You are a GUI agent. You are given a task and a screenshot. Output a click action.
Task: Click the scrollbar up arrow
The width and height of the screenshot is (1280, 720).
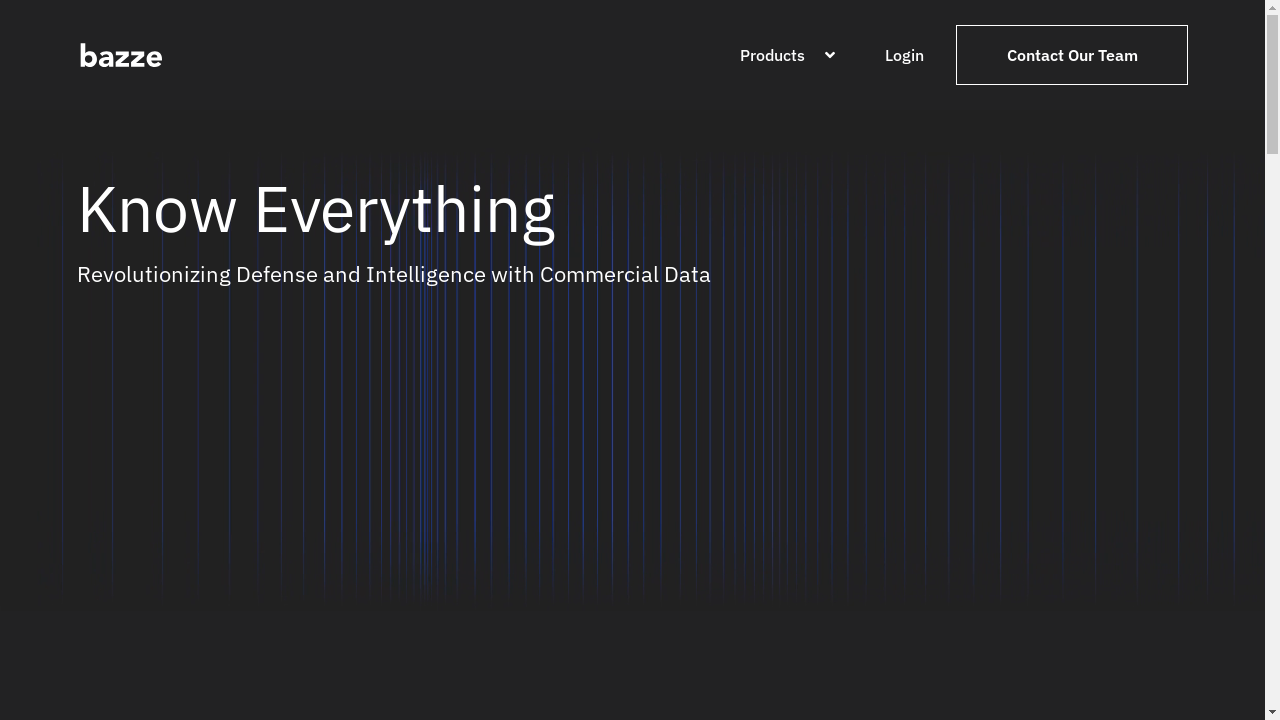tap(1272, 7)
